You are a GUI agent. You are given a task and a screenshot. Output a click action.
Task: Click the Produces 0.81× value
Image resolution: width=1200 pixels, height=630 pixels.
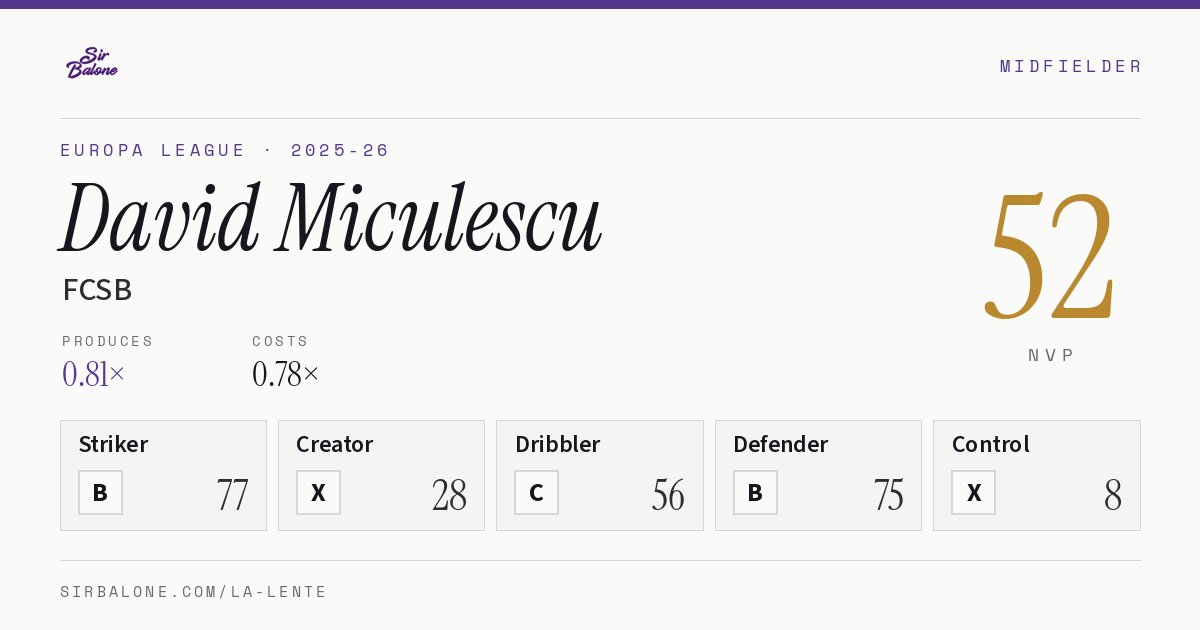94,374
